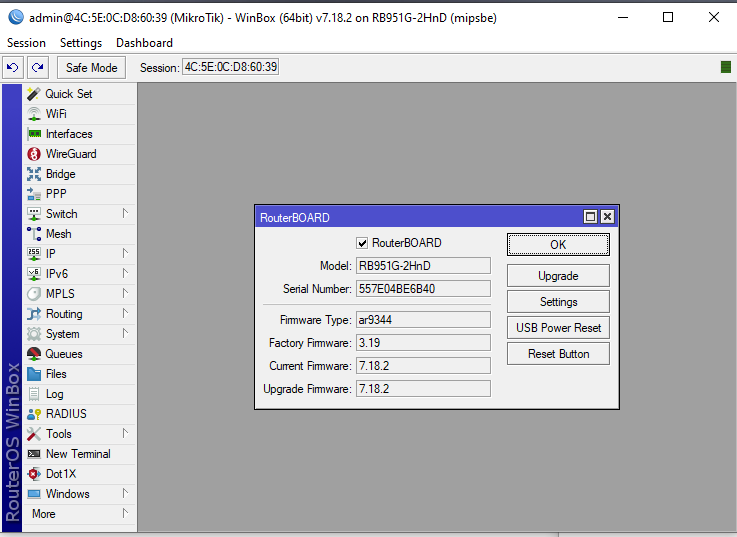Click the Factory Firmware field 3.19

click(x=423, y=343)
